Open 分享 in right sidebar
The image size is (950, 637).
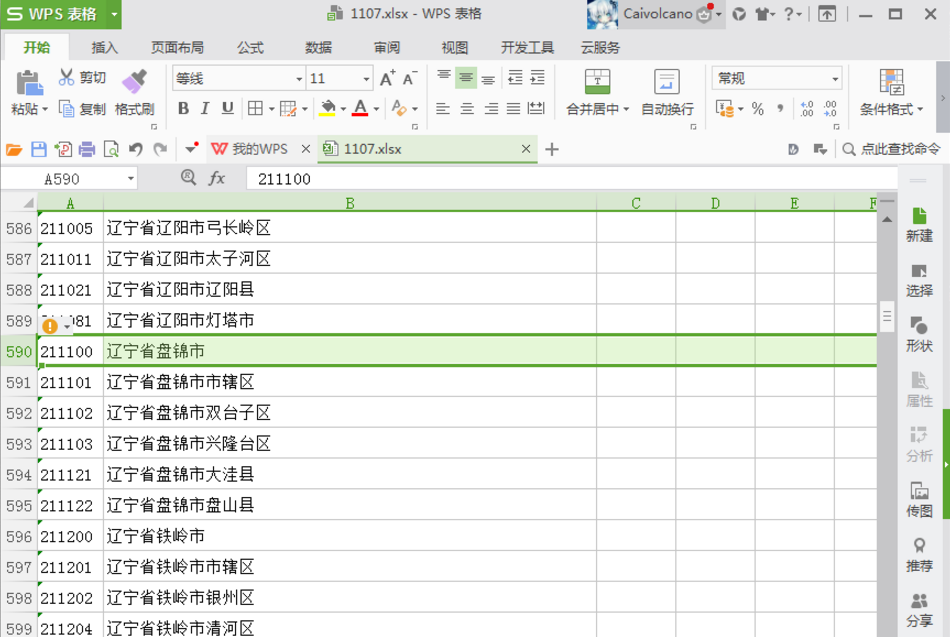click(919, 610)
